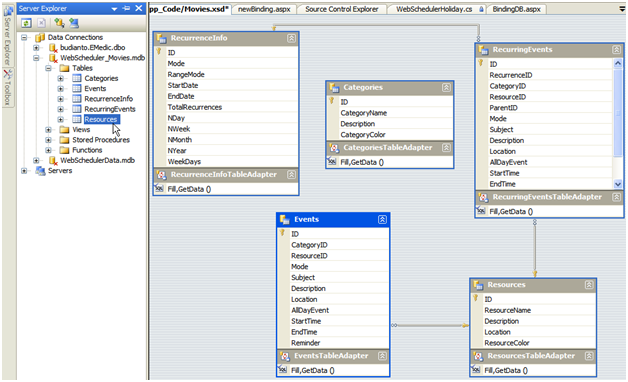Click the Stop Refresh icon in Server Explorer
This screenshot has height=382, width=628.
[x=42, y=23]
